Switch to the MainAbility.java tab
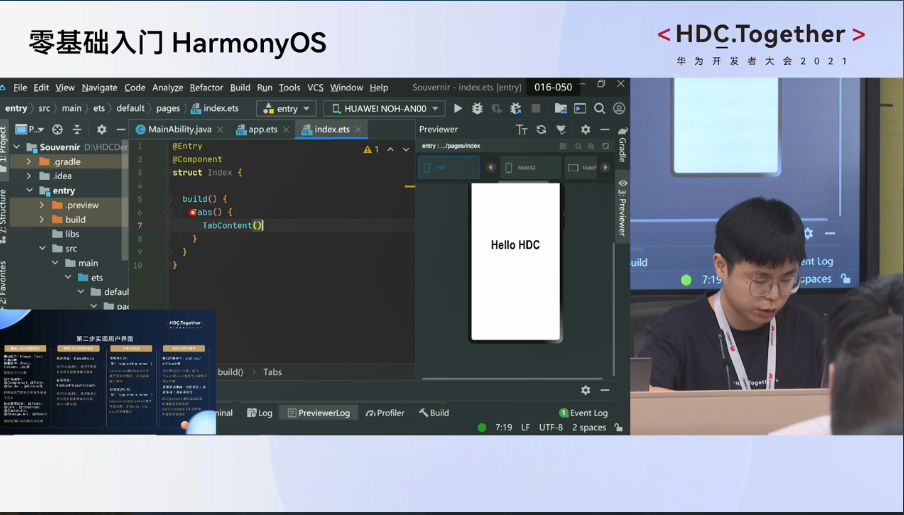 (179, 129)
